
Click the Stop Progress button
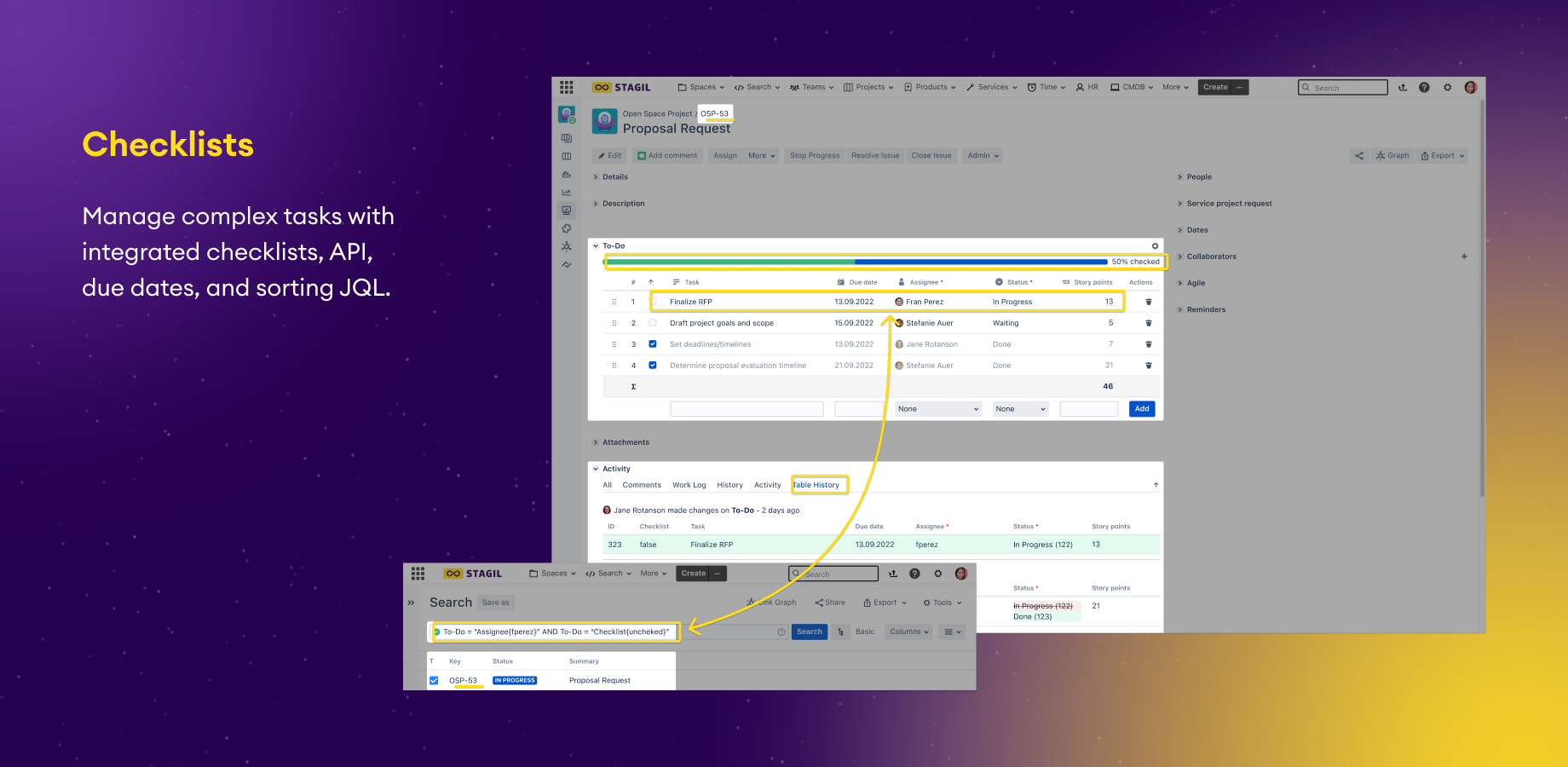pos(815,156)
